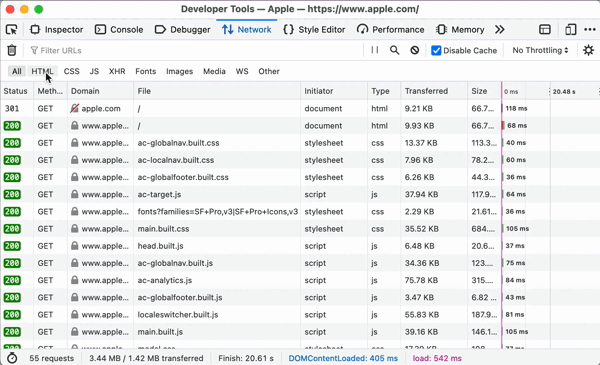The width and height of the screenshot is (600, 365).
Task: Filter requests by CSS
Action: (x=72, y=71)
